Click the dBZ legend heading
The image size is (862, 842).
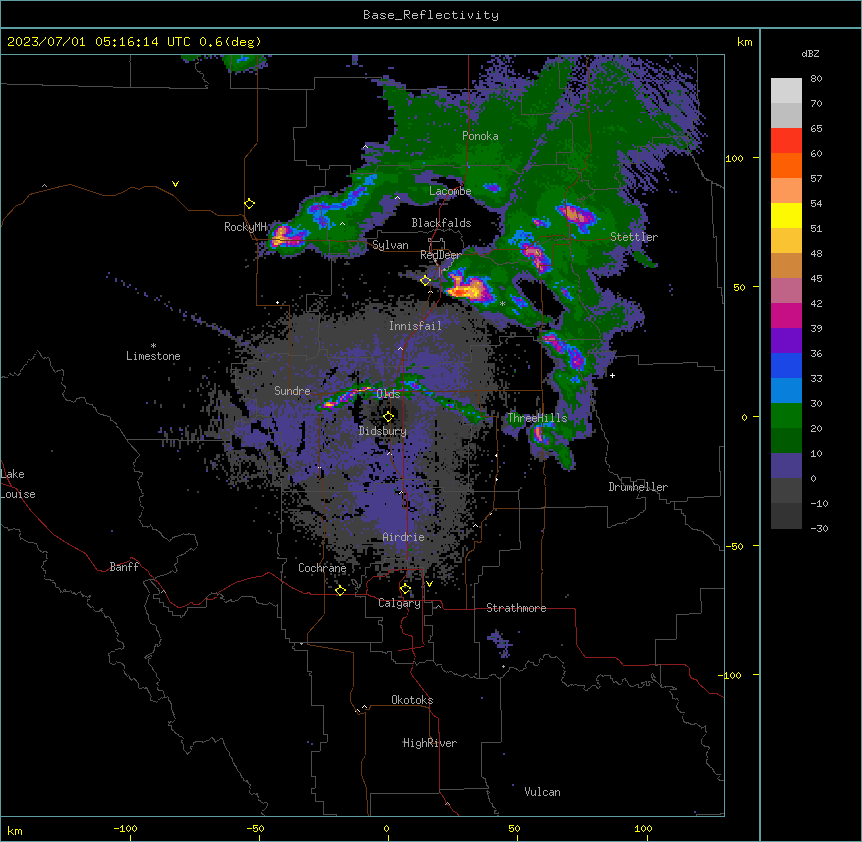(810, 53)
